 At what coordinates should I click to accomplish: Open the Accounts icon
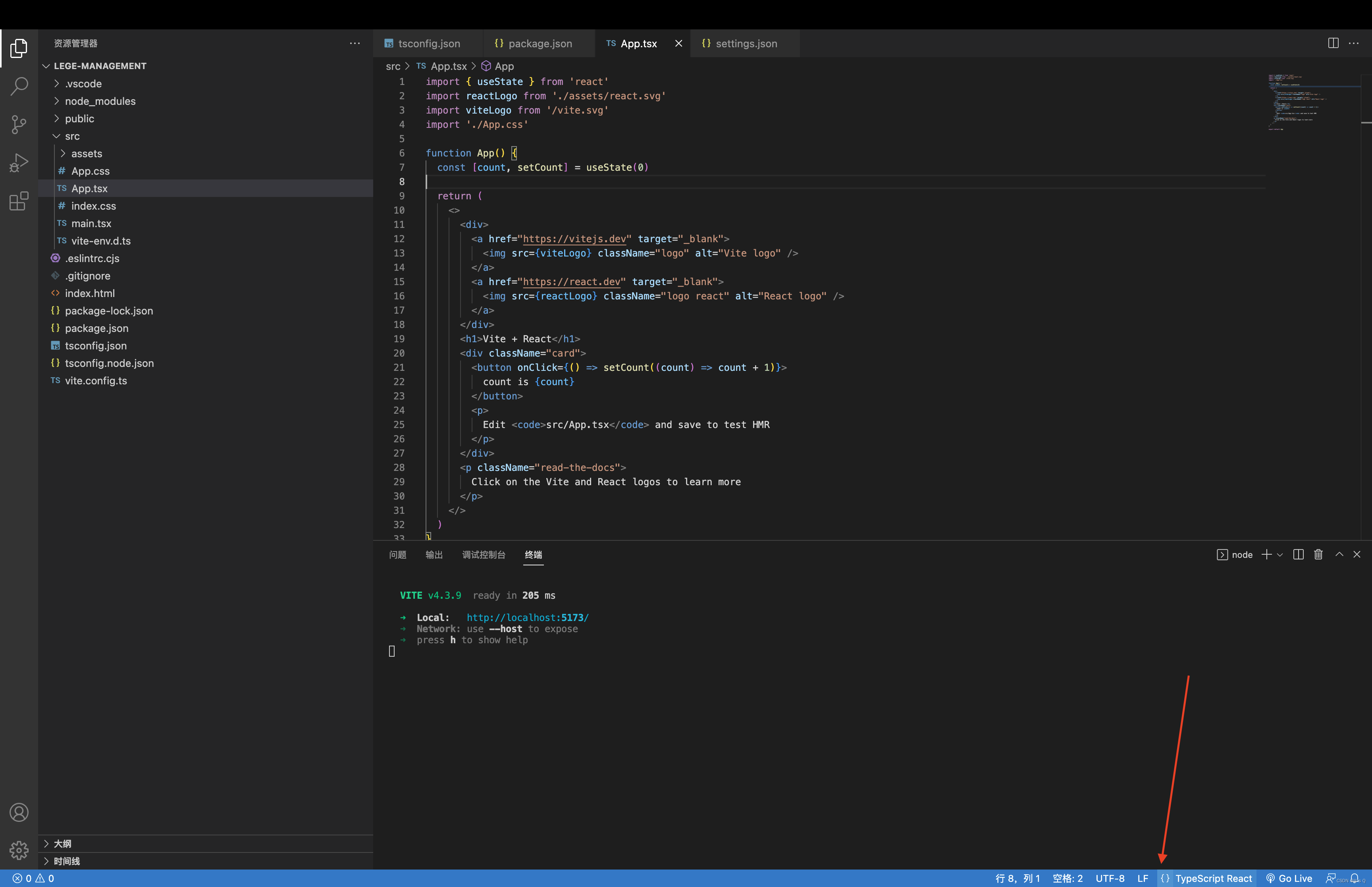click(x=18, y=812)
